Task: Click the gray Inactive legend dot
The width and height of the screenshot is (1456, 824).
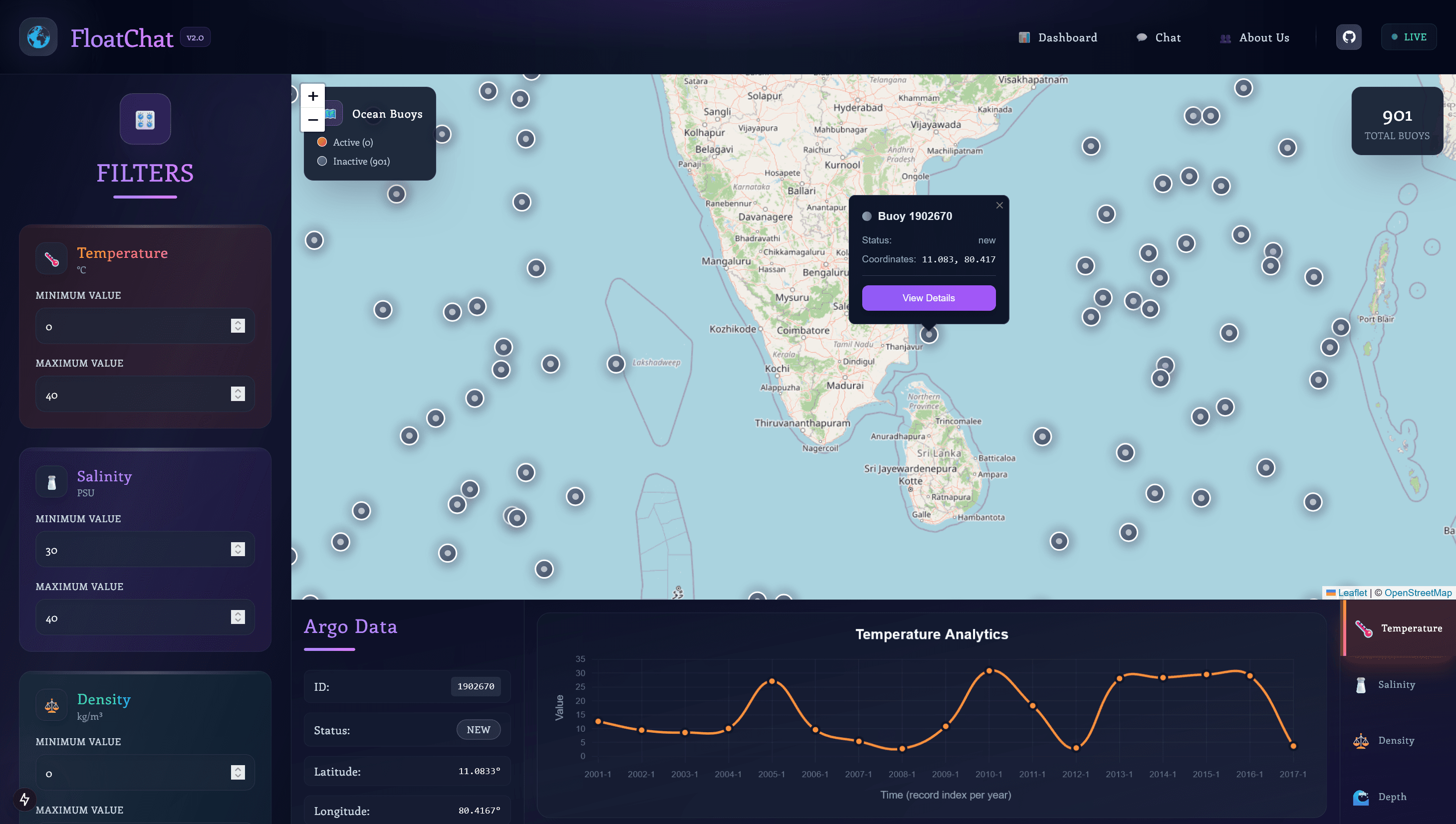Action: point(322,161)
